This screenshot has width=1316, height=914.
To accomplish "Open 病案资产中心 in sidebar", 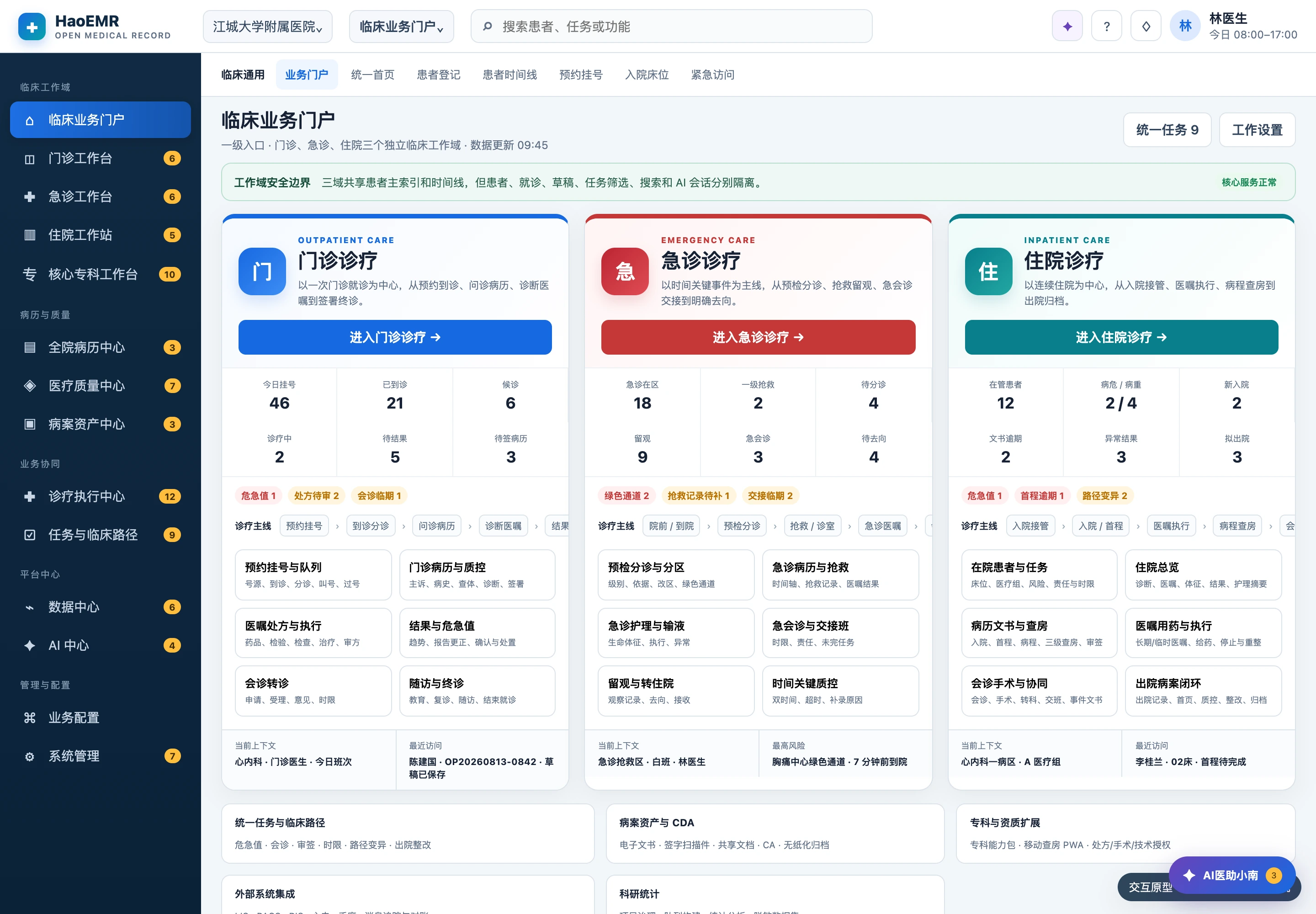I will [x=100, y=425].
